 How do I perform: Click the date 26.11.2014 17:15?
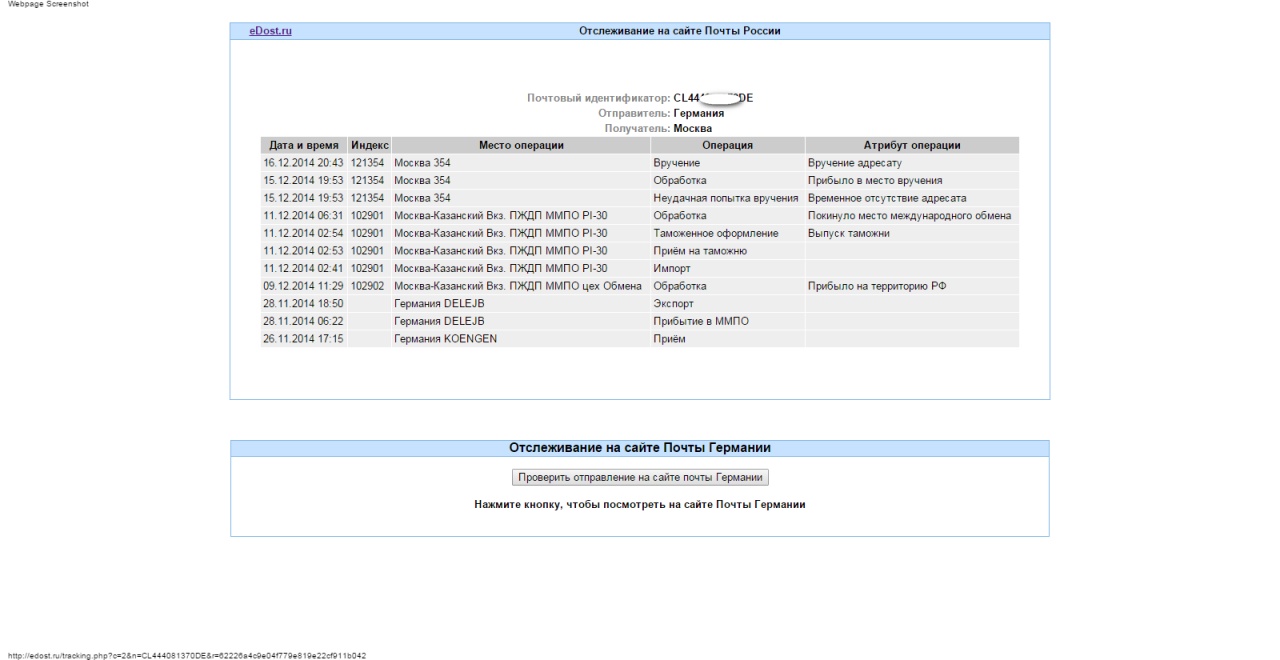(303, 339)
